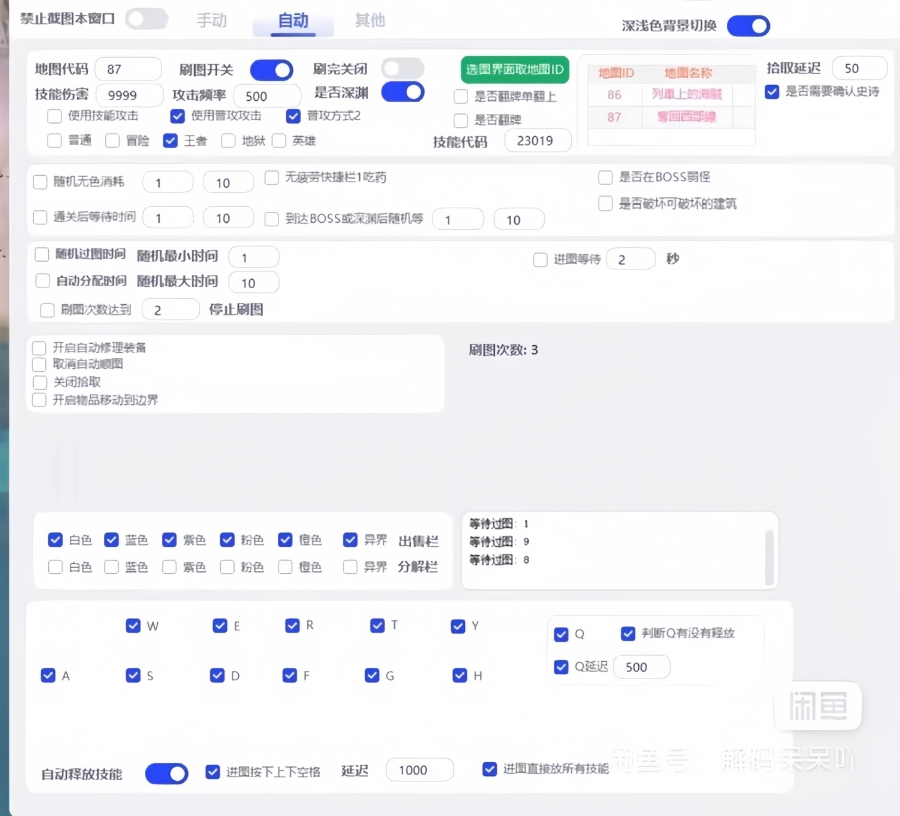The image size is (900, 816).
Task: Check the 使用技能攻击 checkbox
Action: point(55,116)
